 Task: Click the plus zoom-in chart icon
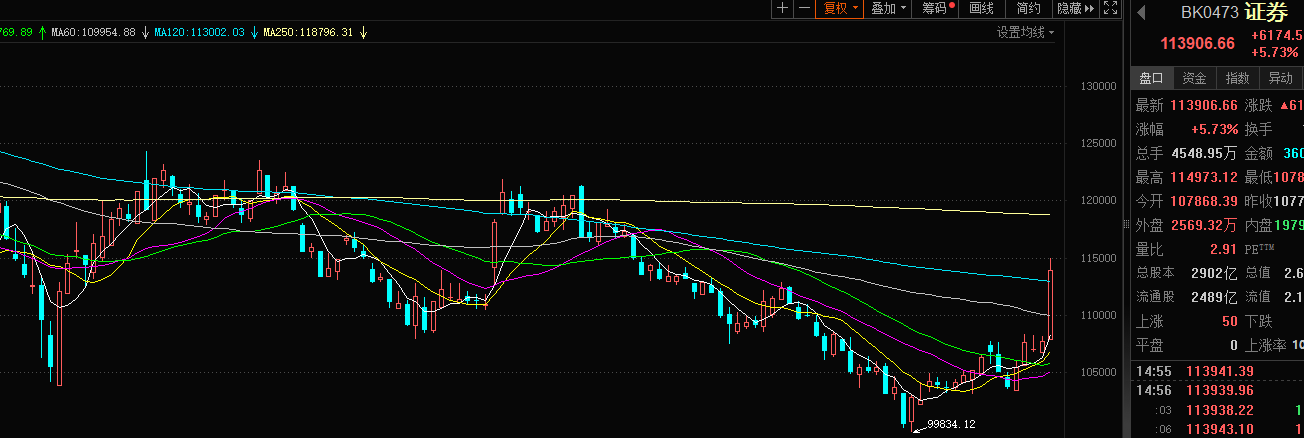(782, 9)
